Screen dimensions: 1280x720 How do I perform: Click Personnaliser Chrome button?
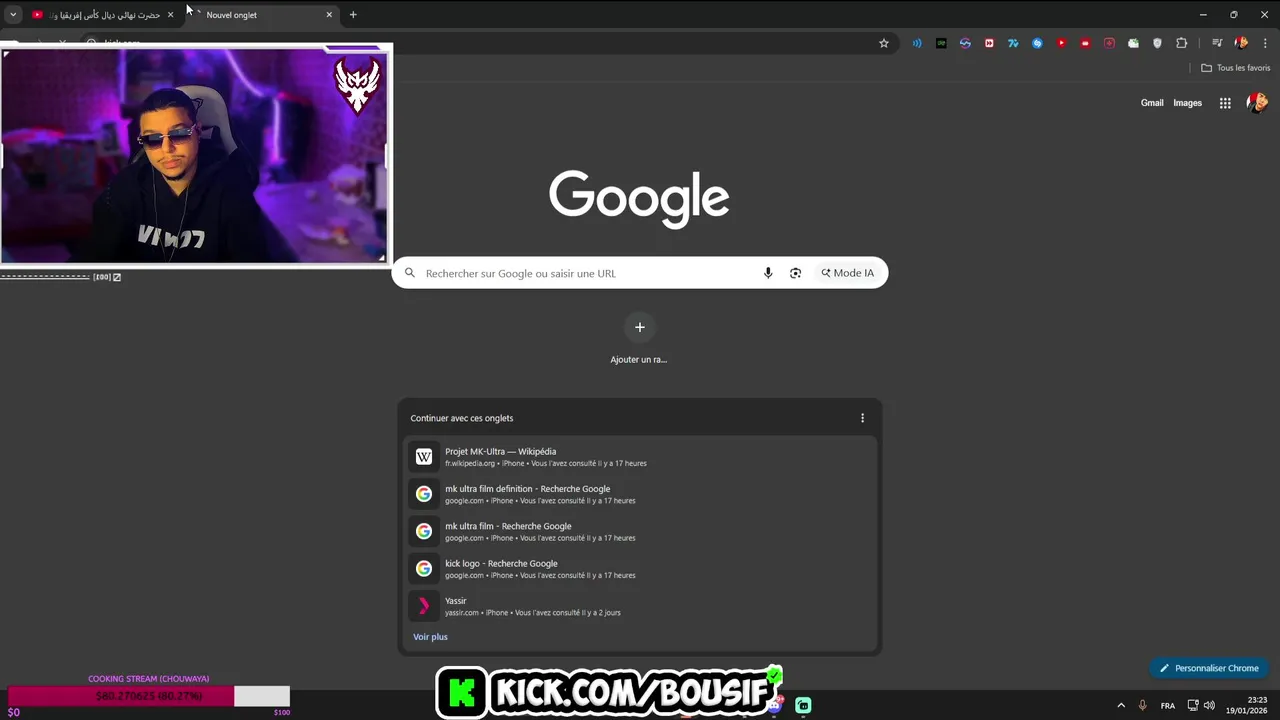(x=1209, y=668)
